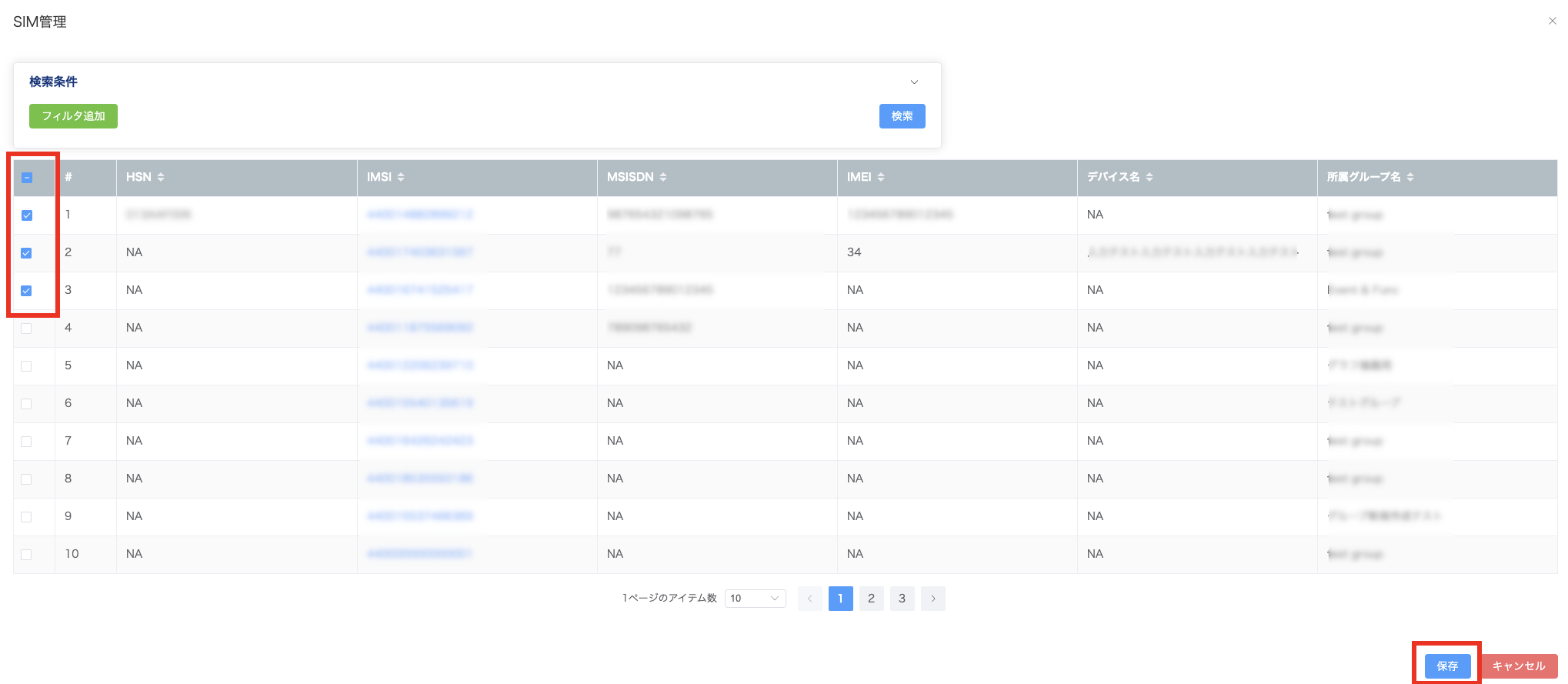This screenshot has width=1568, height=684.
Task: Sort table by IMSI column icon
Action: pyautogui.click(x=401, y=177)
